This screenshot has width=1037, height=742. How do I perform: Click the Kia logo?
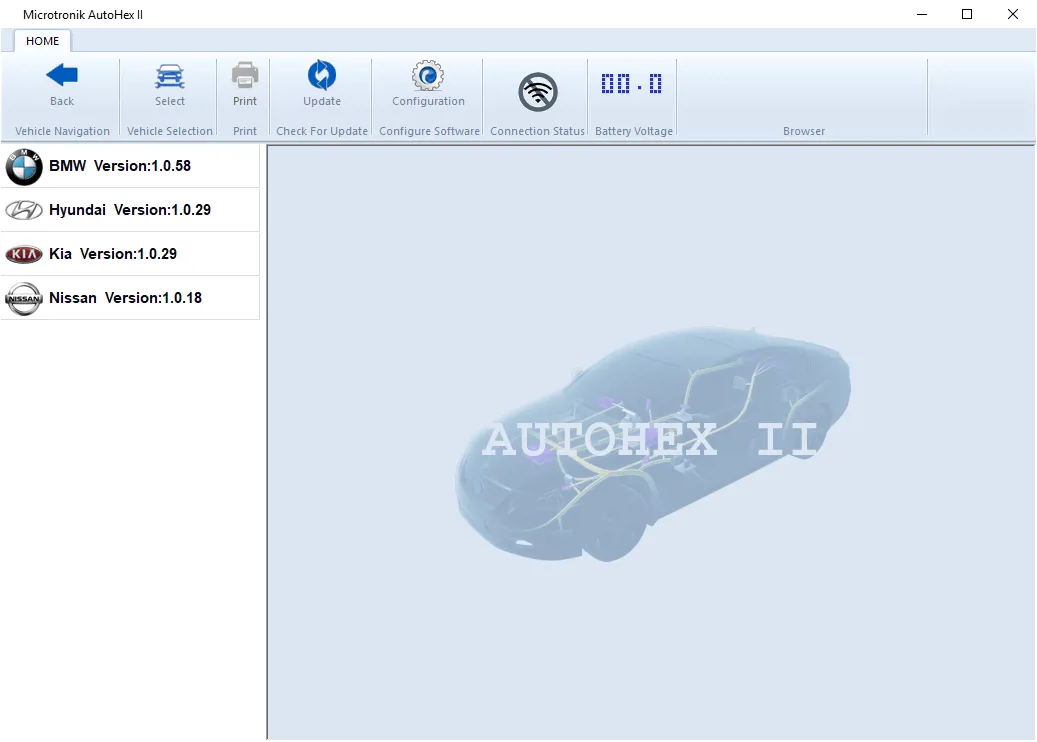[x=24, y=254]
